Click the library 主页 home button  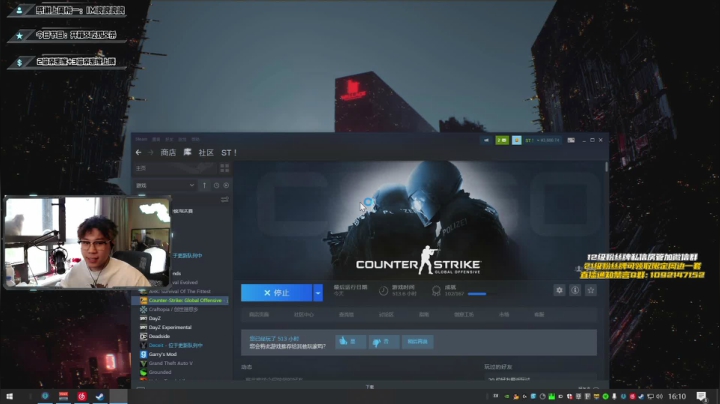(173, 168)
